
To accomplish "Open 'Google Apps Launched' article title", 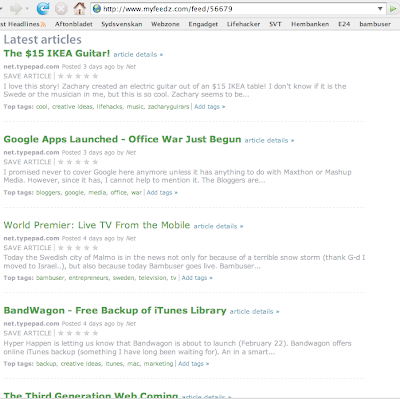I will click(x=122, y=139).
